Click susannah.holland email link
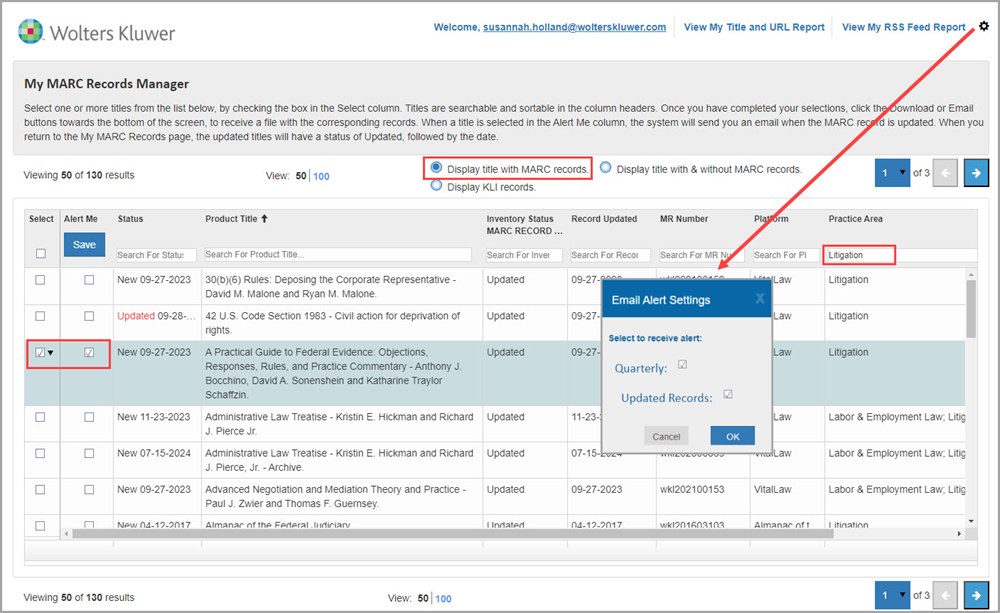Image resolution: width=1000 pixels, height=613 pixels. coord(574,27)
